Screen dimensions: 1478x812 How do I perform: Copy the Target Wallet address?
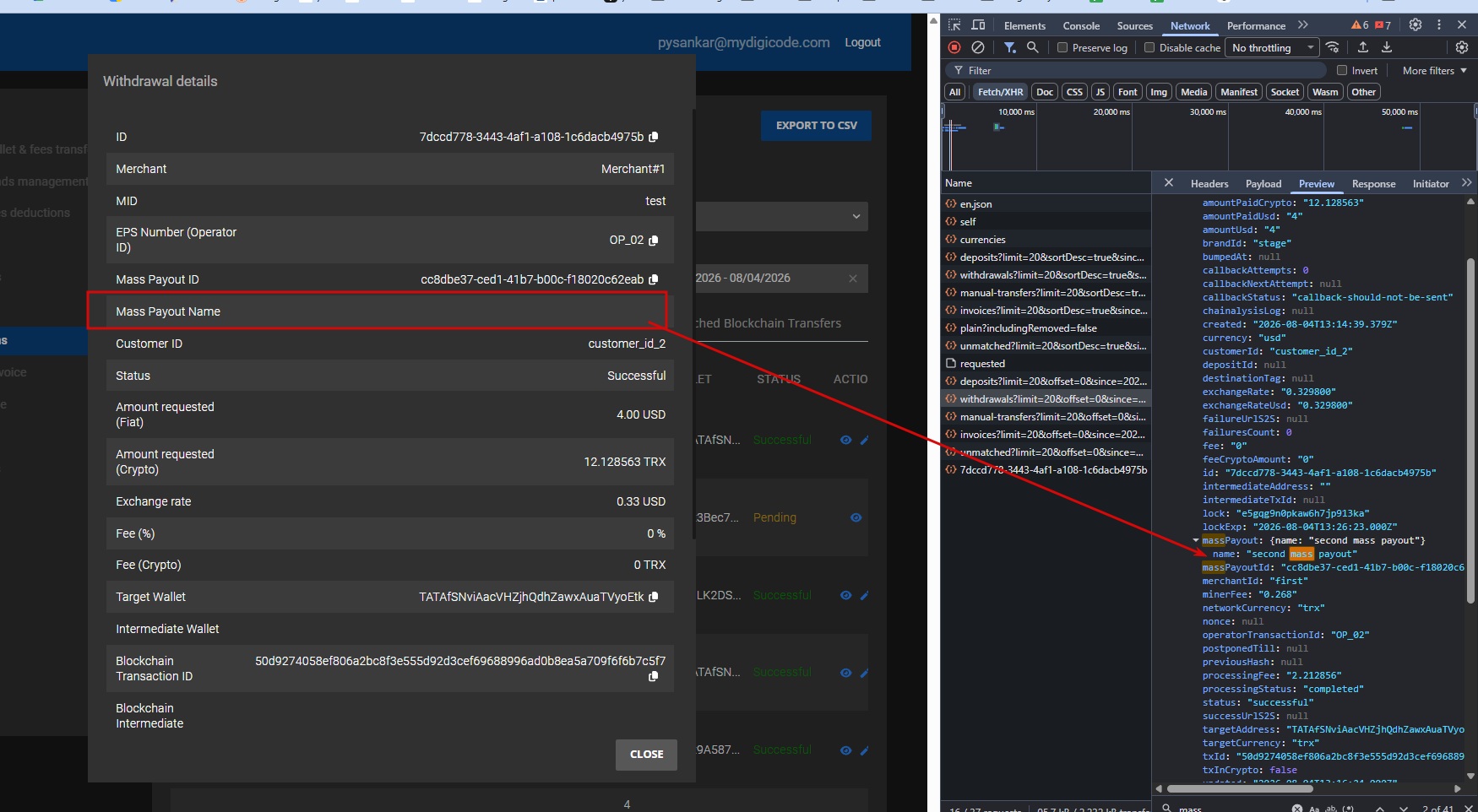tap(654, 597)
